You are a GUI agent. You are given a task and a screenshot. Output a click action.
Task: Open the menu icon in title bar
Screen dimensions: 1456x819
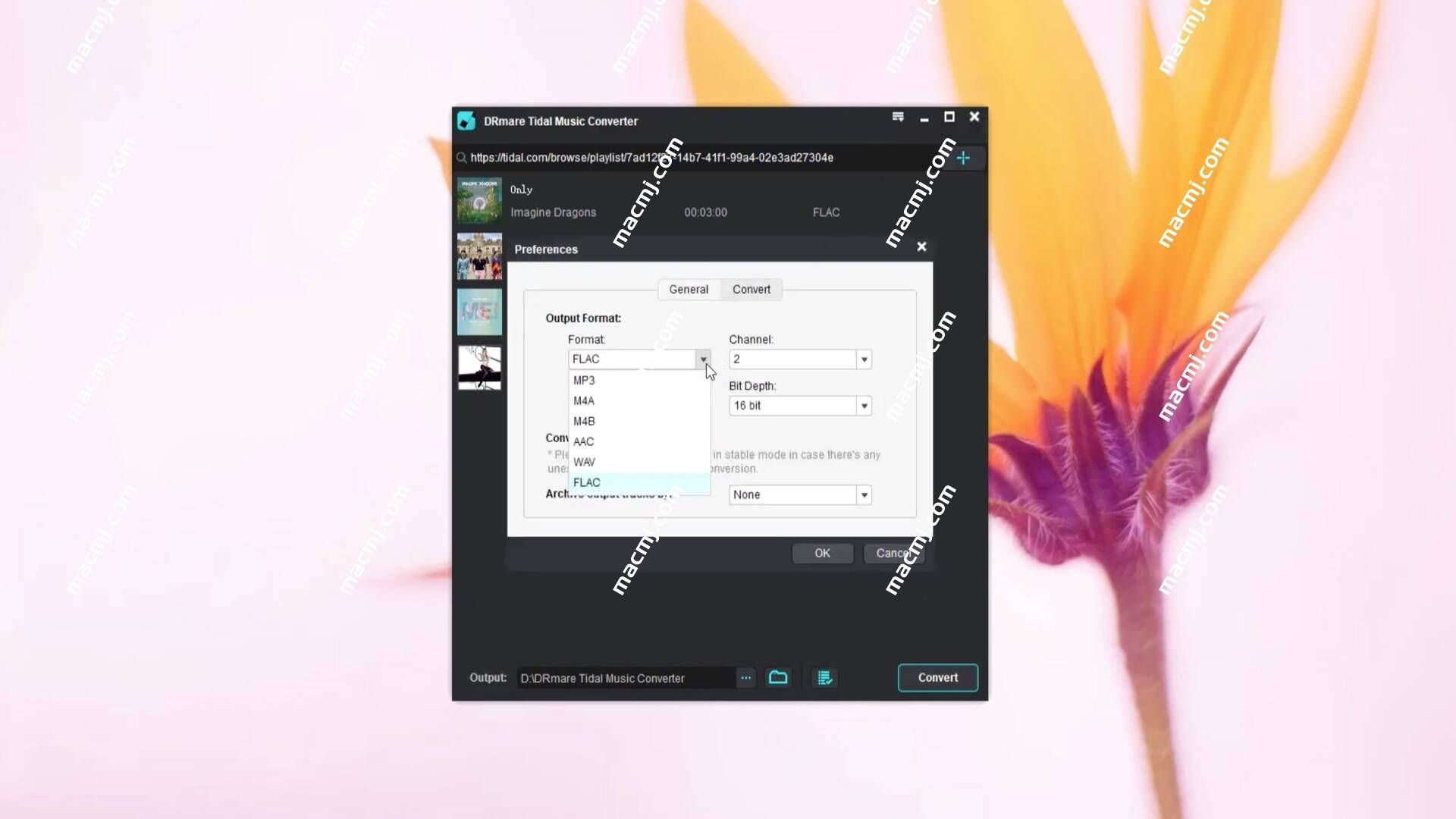click(x=898, y=117)
